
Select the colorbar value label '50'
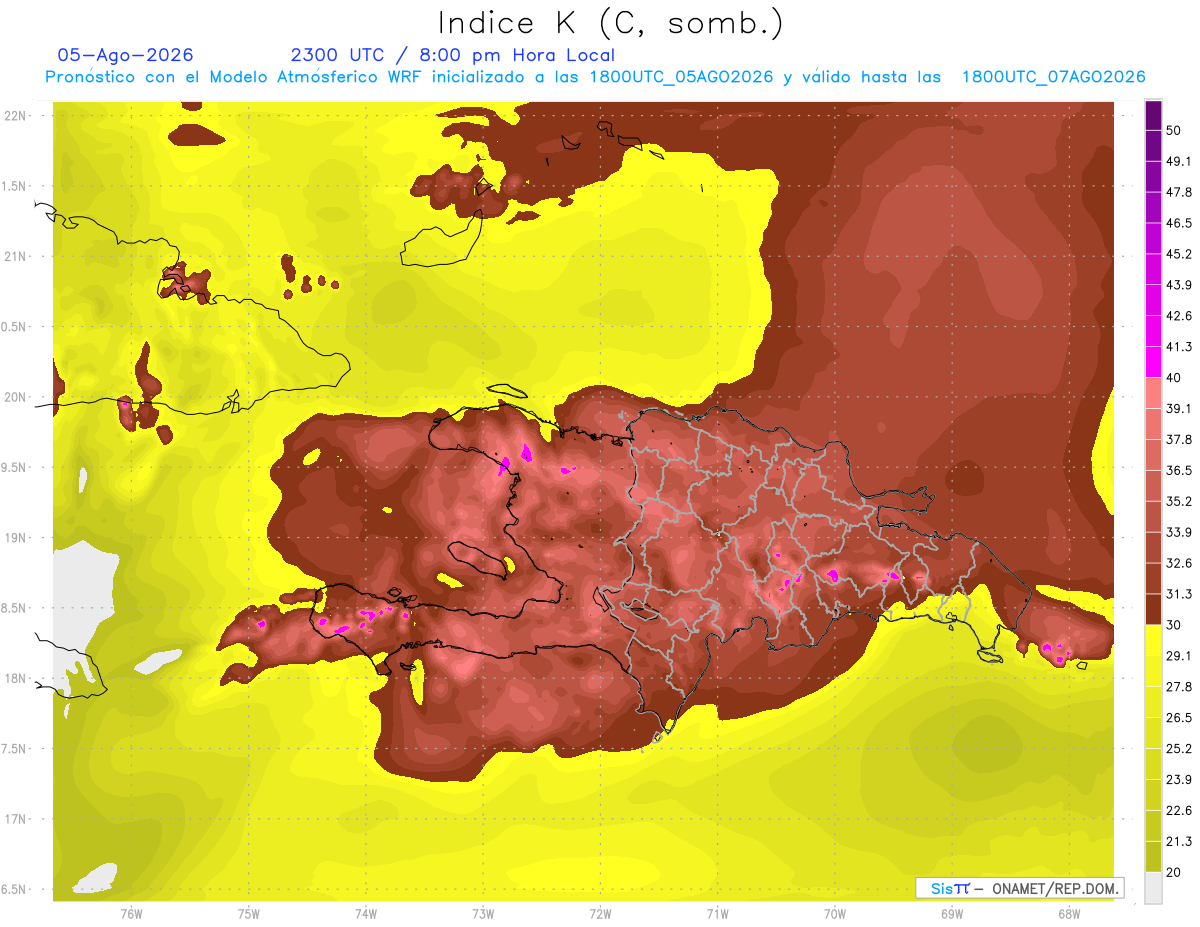tap(1175, 130)
